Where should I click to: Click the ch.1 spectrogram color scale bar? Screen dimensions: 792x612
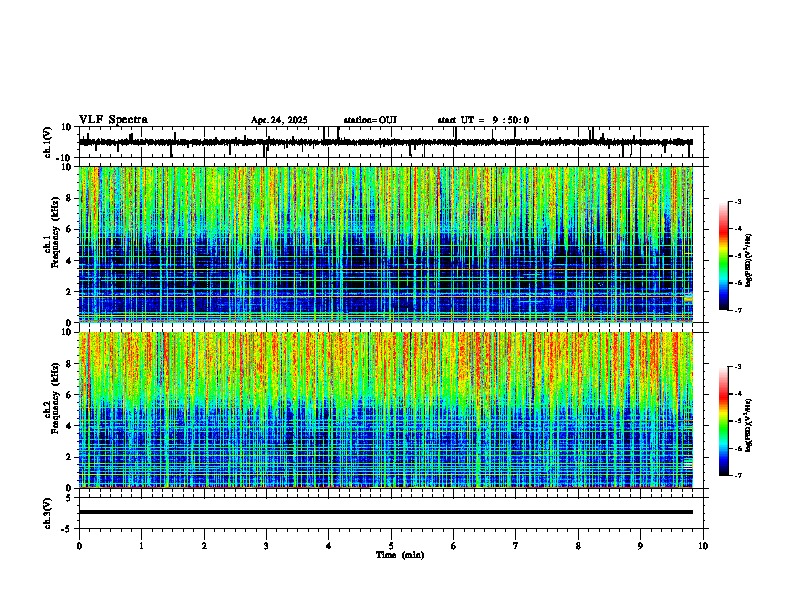point(723,256)
